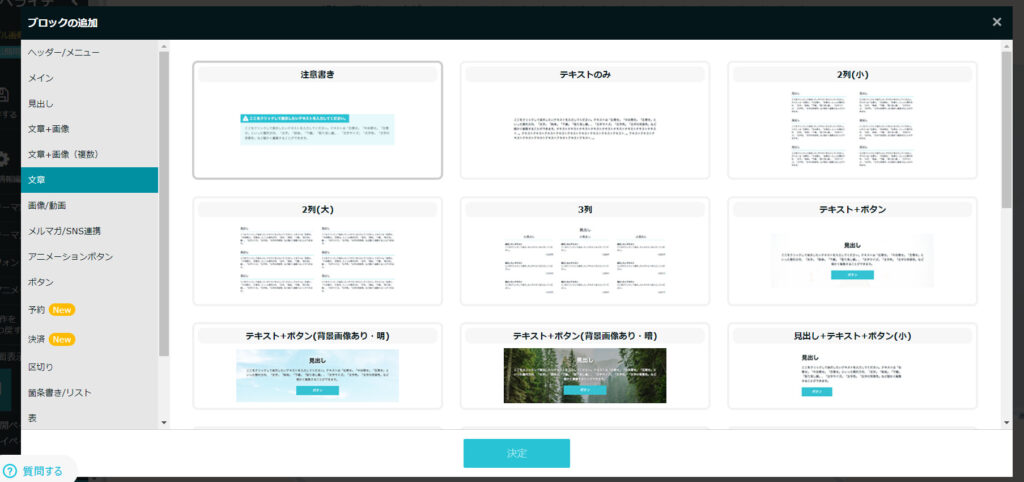This screenshot has width=1024, height=482.
Task: Pick テキスト+ボタン(背景画像あり・暗) template
Action: pos(585,366)
